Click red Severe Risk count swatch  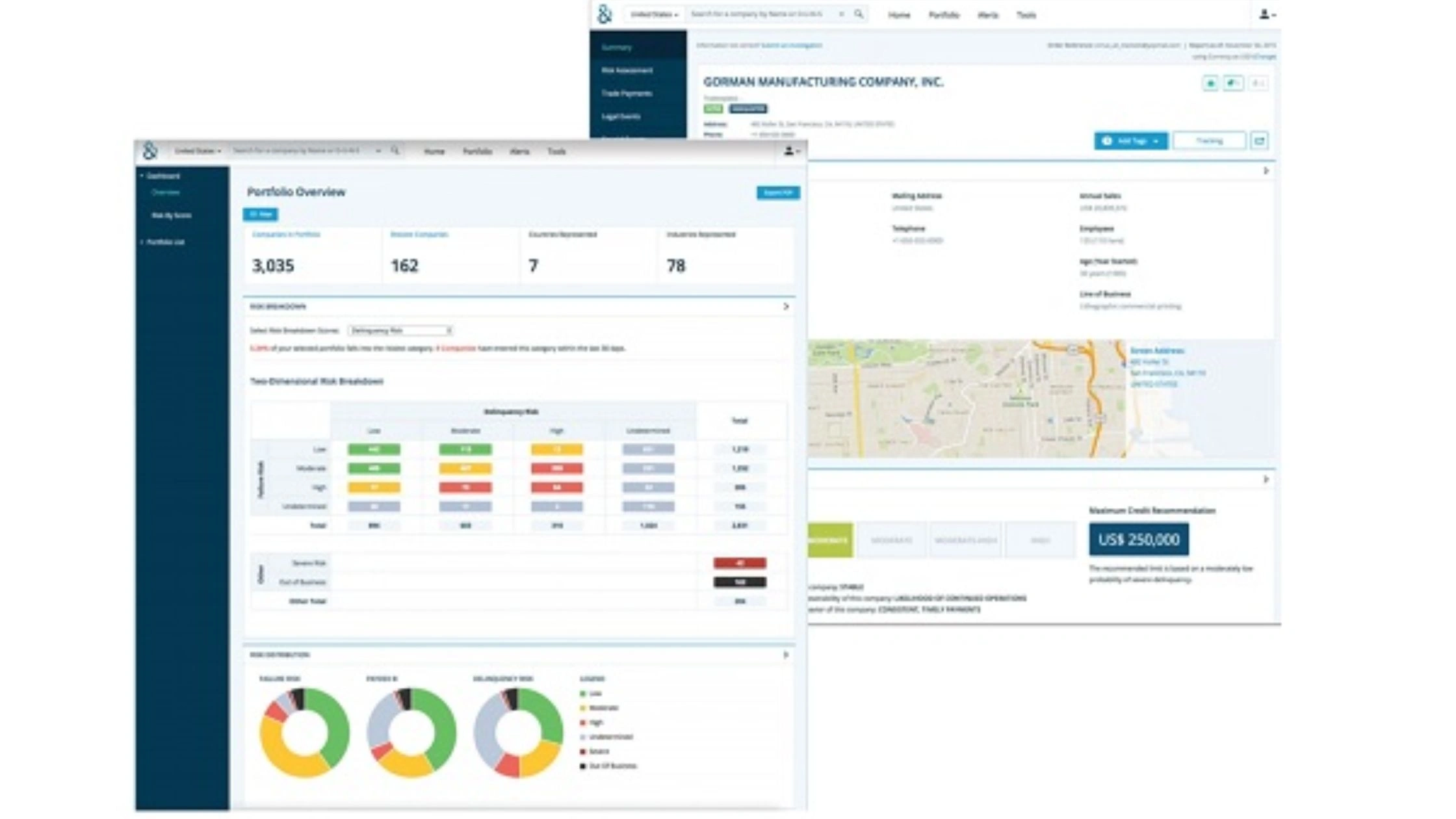739,563
